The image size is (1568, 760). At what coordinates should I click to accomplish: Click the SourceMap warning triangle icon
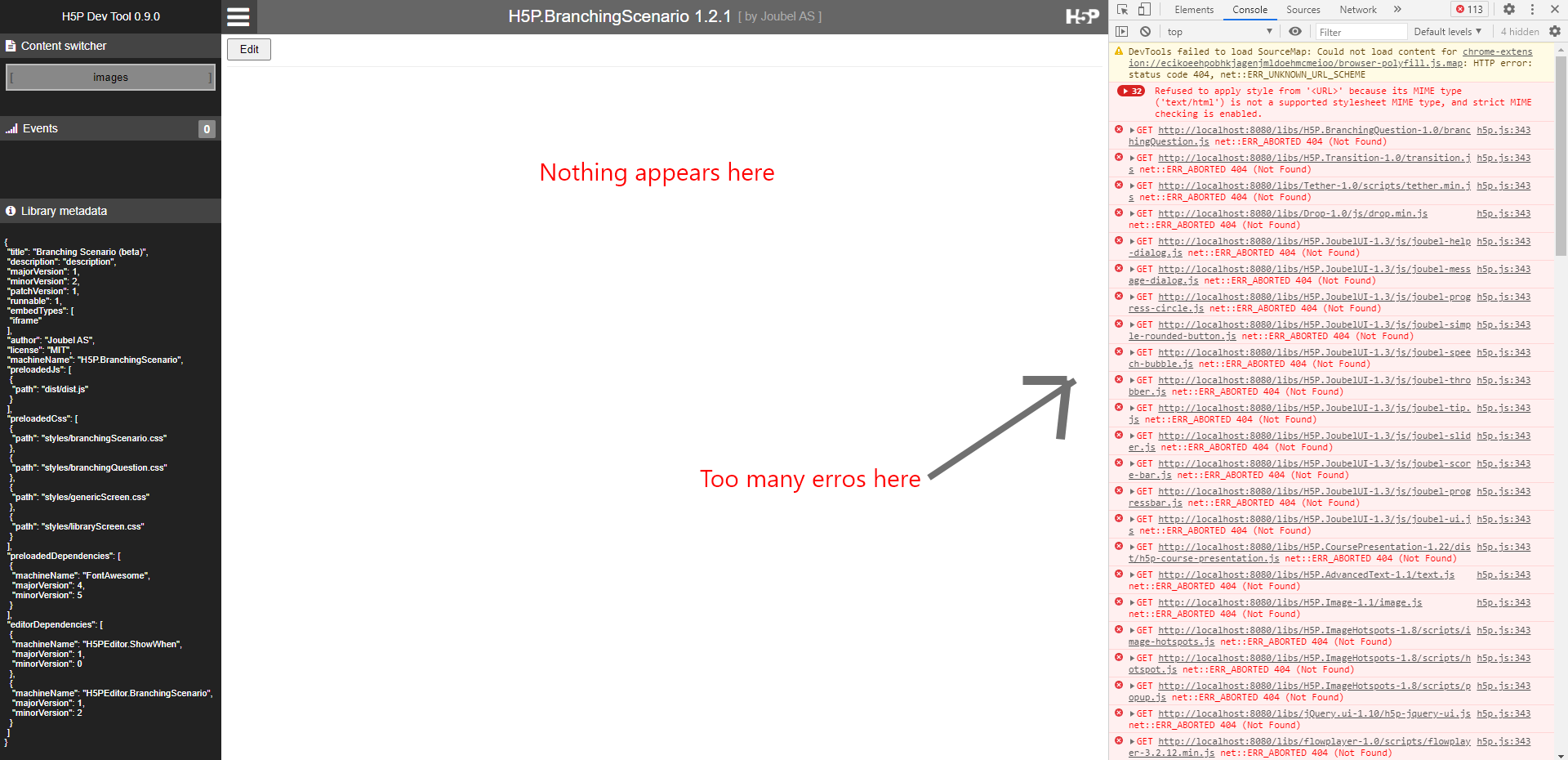(1119, 51)
